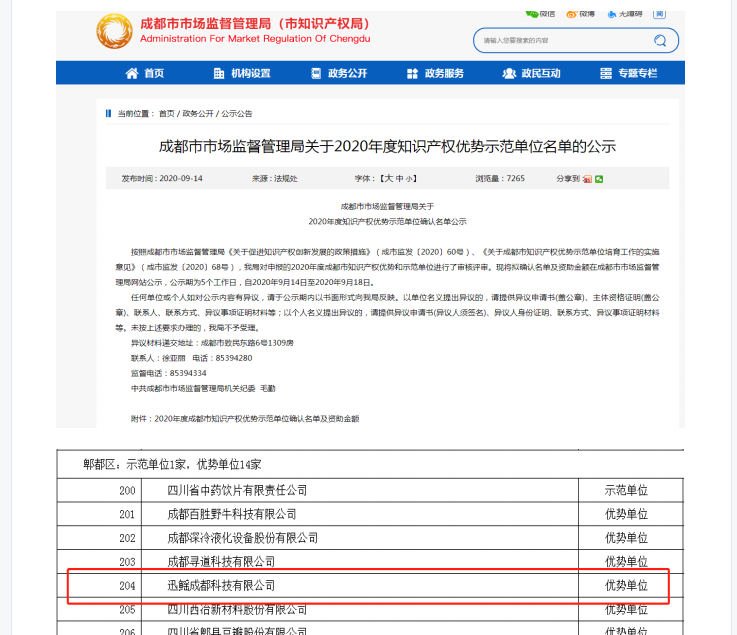
Task: Open the 政务服务 menu item
Action: tap(435, 73)
